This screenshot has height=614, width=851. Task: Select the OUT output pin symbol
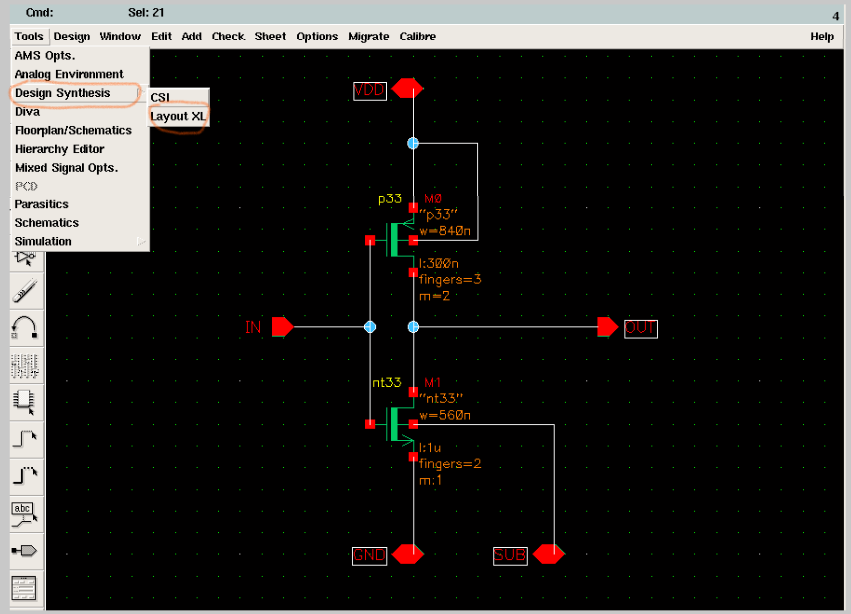pyautogui.click(x=608, y=327)
